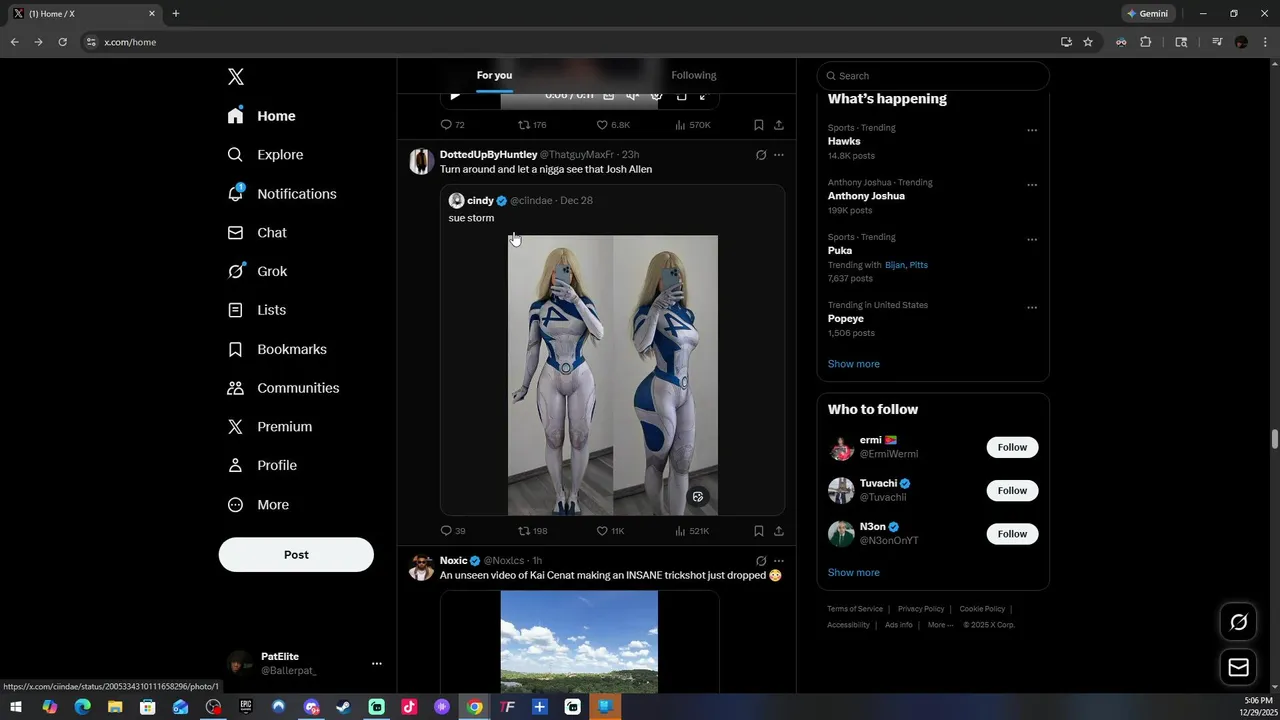Open Terms of Service link
1280x720 pixels.
[855, 609]
